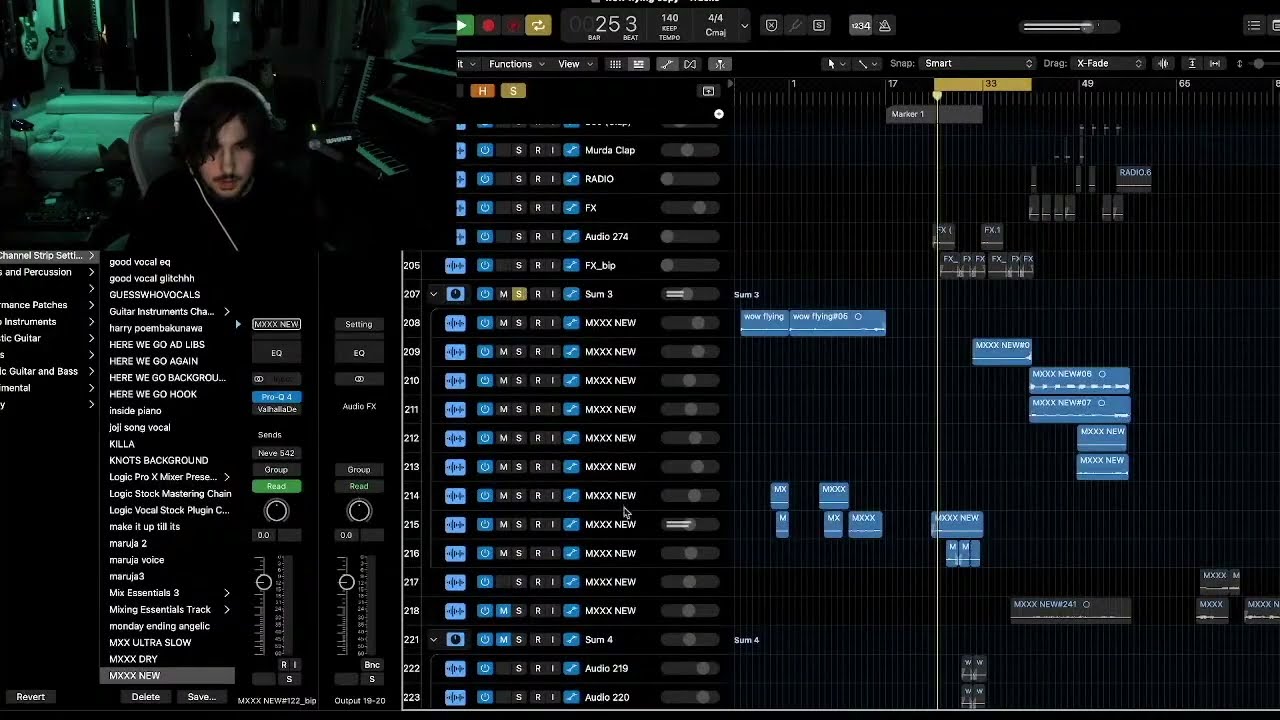The width and height of the screenshot is (1280, 720).
Task: Toggle the Show Automation icon
Action: [x=667, y=64]
